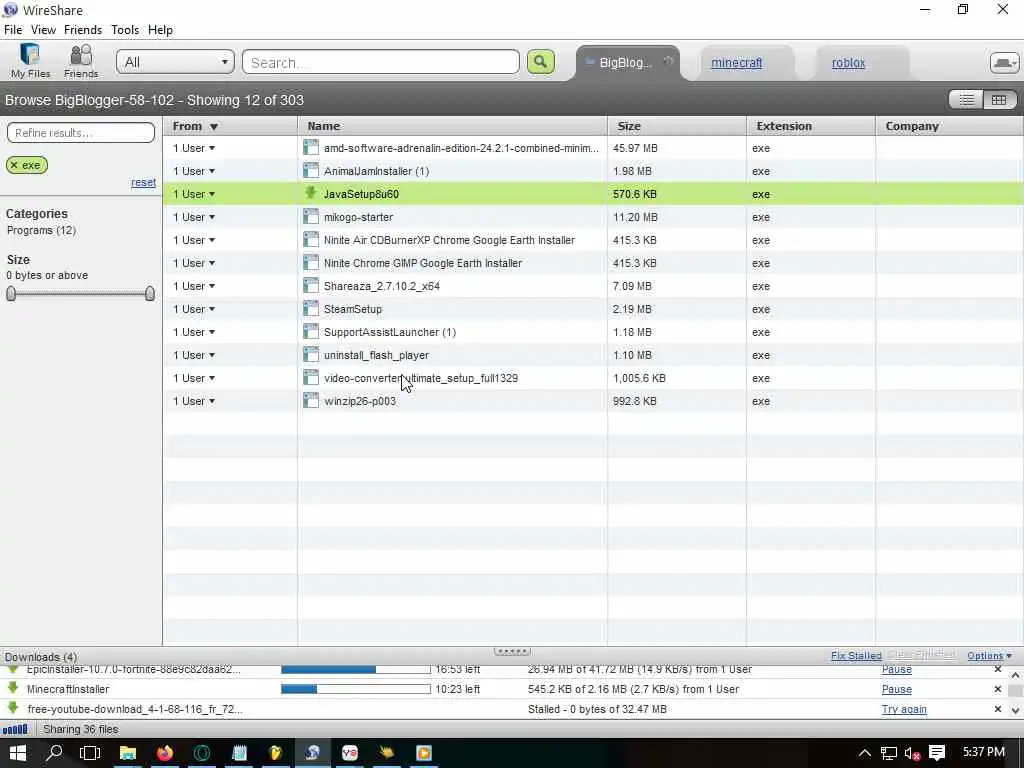Sort by the Name column header
This screenshot has height=768, width=1024.
pos(452,126)
